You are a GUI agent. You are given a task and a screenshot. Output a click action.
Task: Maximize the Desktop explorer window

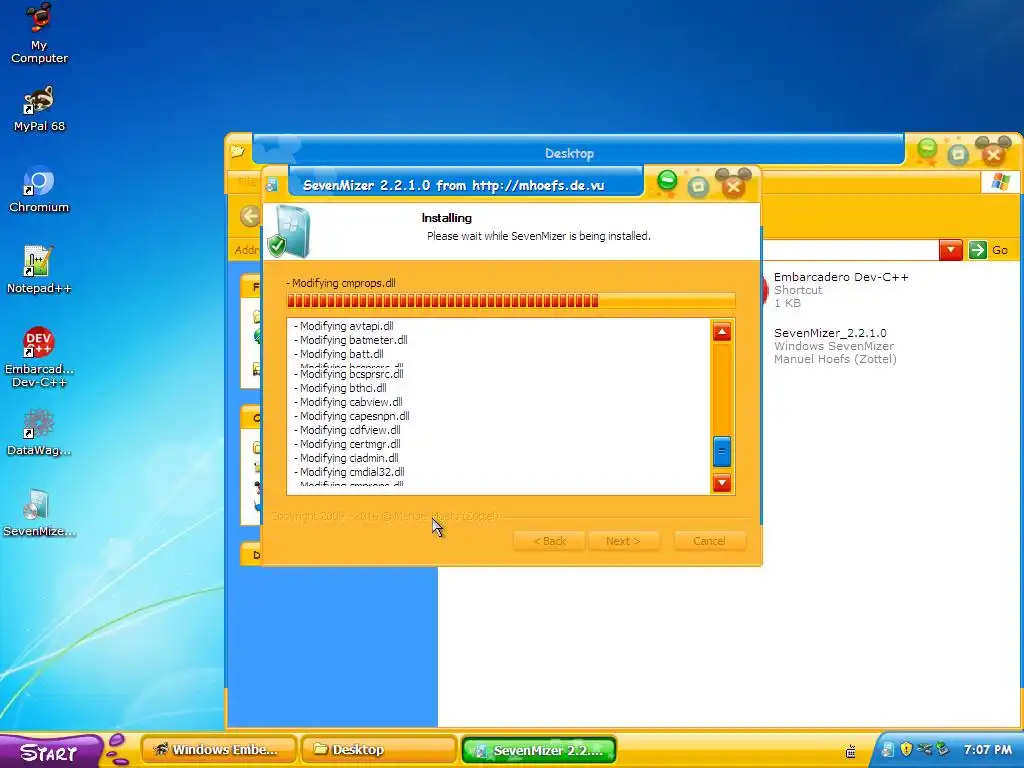click(958, 155)
